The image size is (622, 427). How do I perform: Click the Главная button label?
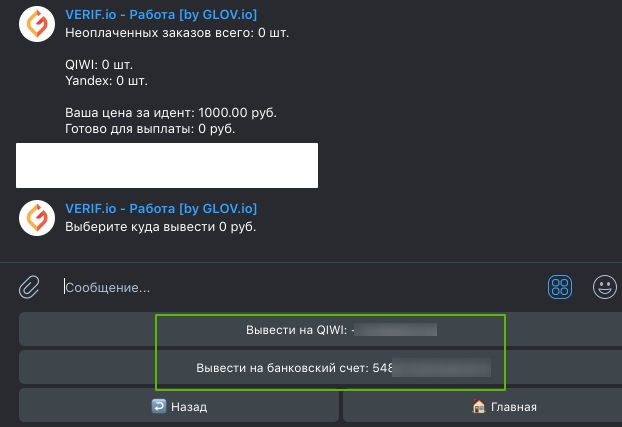[x=513, y=407]
